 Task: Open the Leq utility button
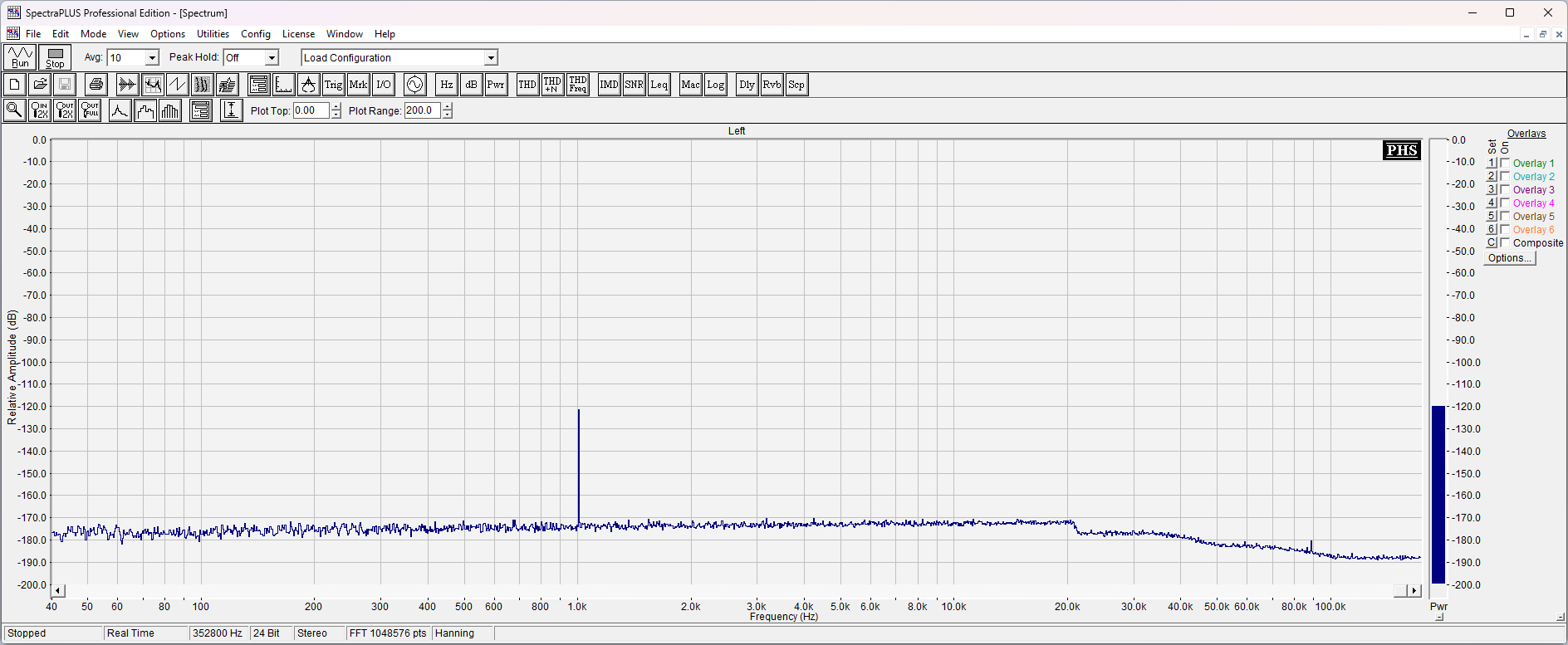(x=659, y=85)
